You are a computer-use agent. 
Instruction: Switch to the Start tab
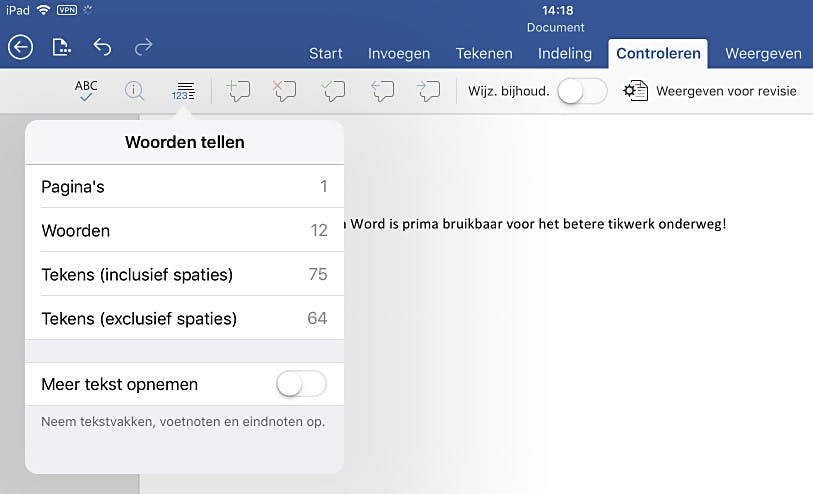326,53
